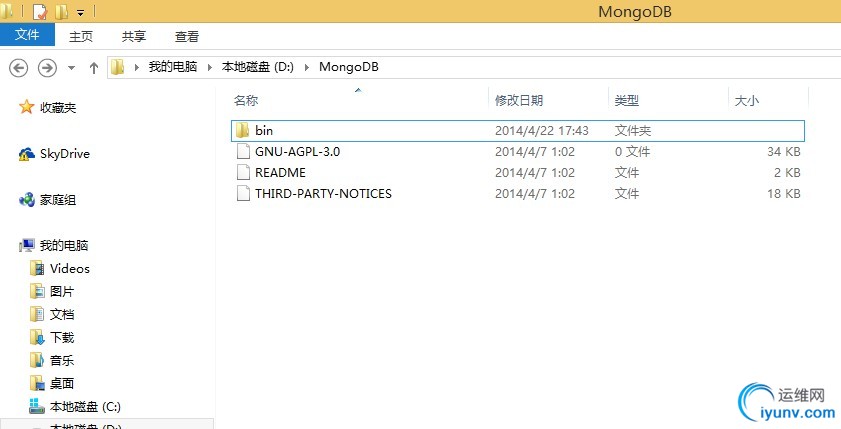Open 收藏夹 in the navigation pane

pyautogui.click(x=58, y=108)
